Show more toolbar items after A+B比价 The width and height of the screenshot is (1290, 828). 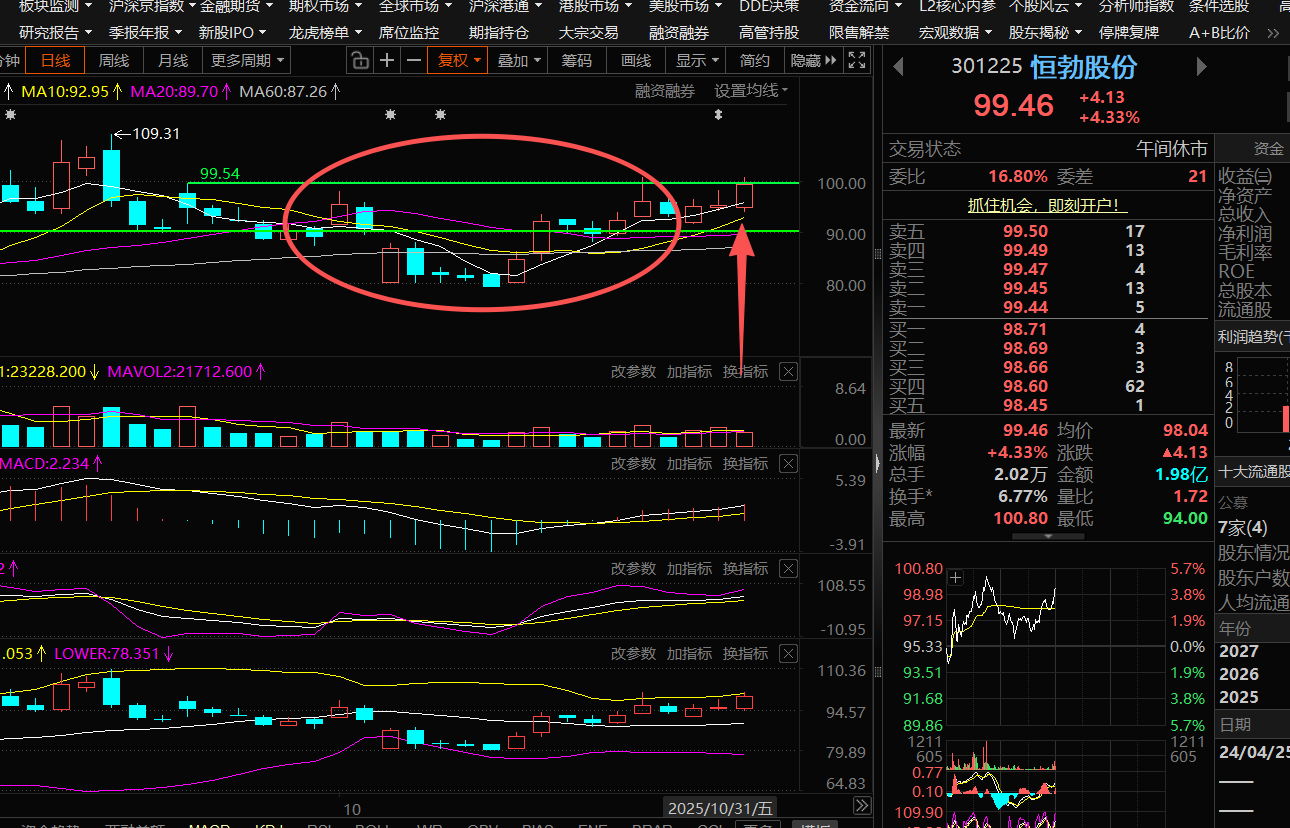1274,33
